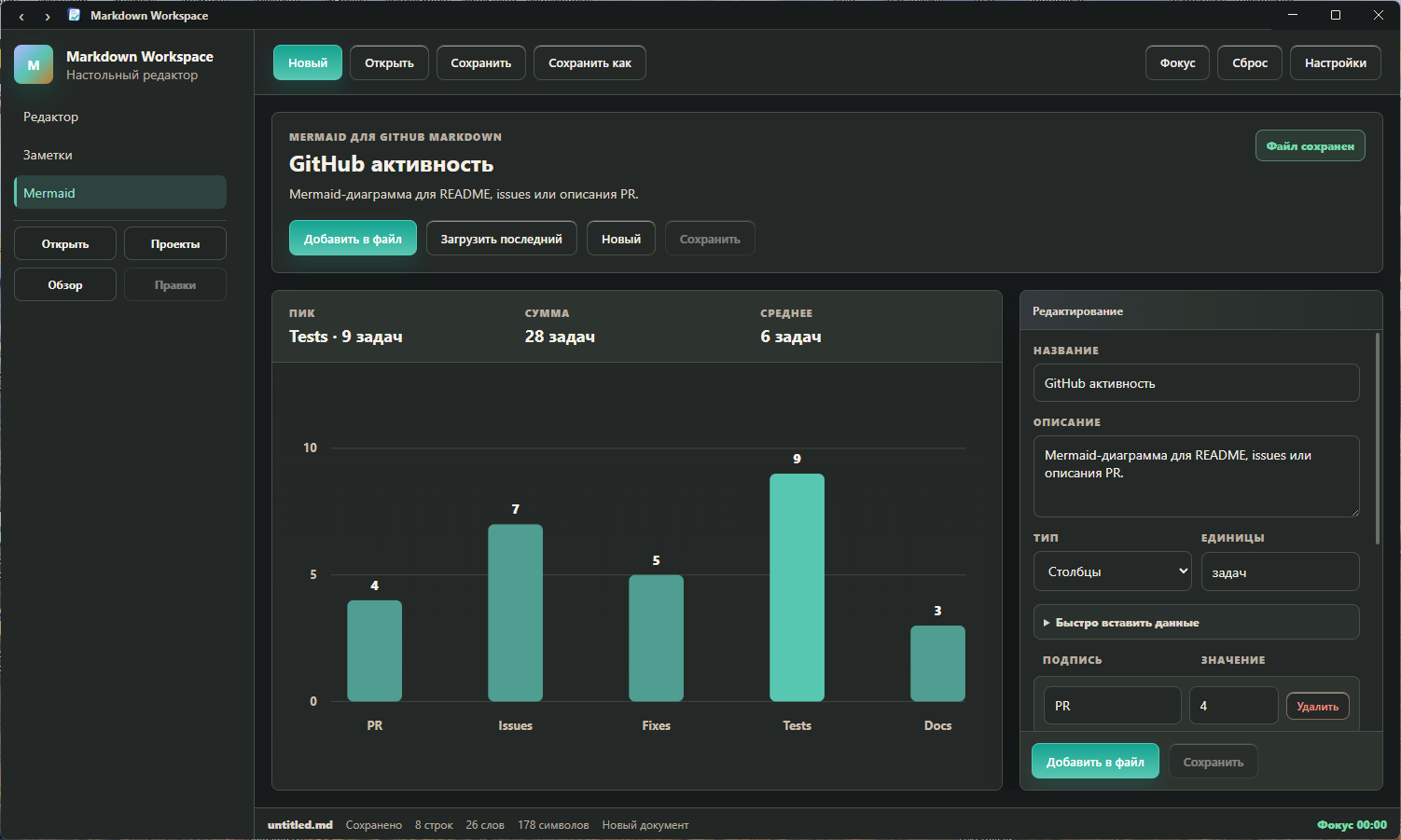
Task: Open Настройки from the toolbar
Action: pyautogui.click(x=1336, y=62)
